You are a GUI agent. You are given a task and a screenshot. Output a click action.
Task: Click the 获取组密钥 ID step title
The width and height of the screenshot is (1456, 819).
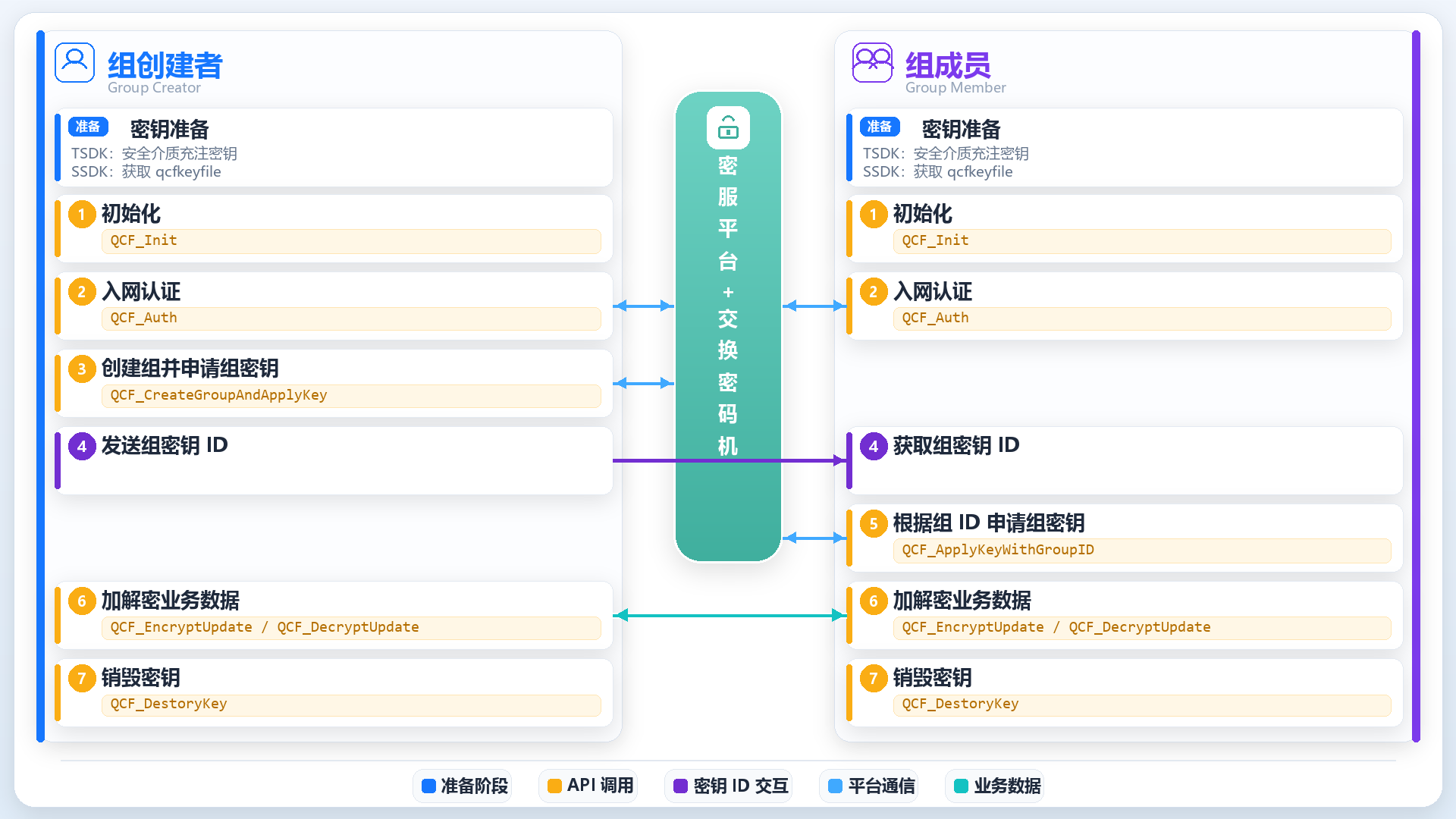(956, 445)
